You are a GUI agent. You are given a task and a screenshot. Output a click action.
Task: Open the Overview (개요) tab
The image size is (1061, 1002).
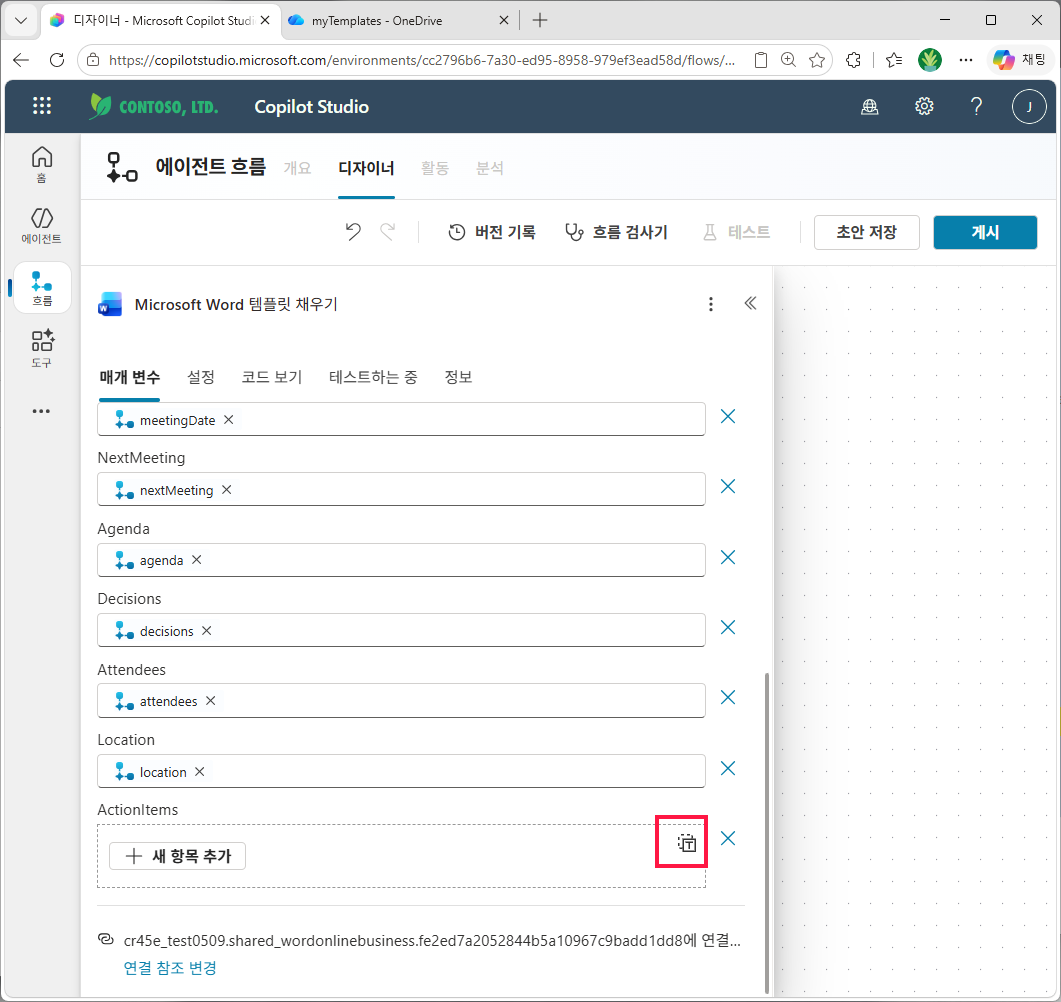click(297, 168)
